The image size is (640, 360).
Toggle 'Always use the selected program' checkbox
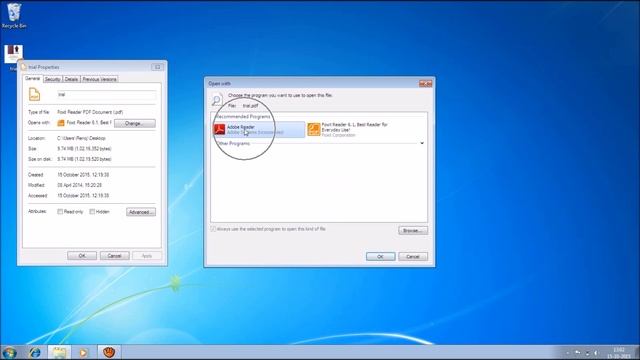click(213, 229)
